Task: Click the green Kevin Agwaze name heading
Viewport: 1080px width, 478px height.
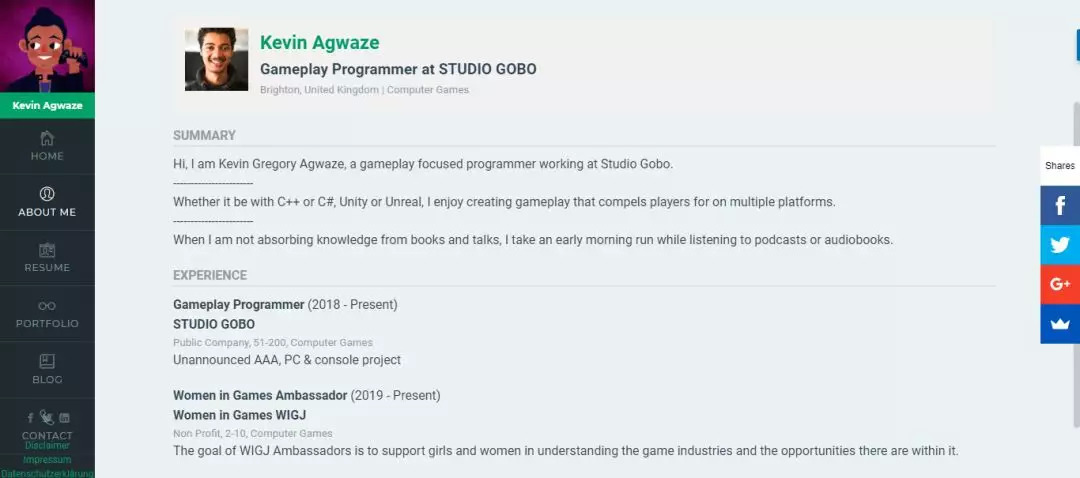Action: click(x=319, y=43)
